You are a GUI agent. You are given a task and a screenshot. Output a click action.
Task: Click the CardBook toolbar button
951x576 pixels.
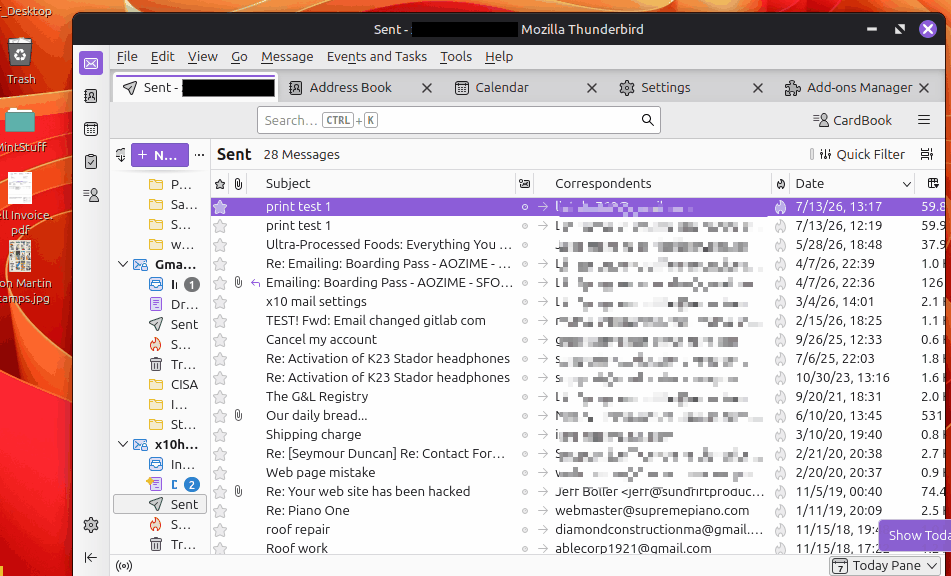tap(853, 120)
